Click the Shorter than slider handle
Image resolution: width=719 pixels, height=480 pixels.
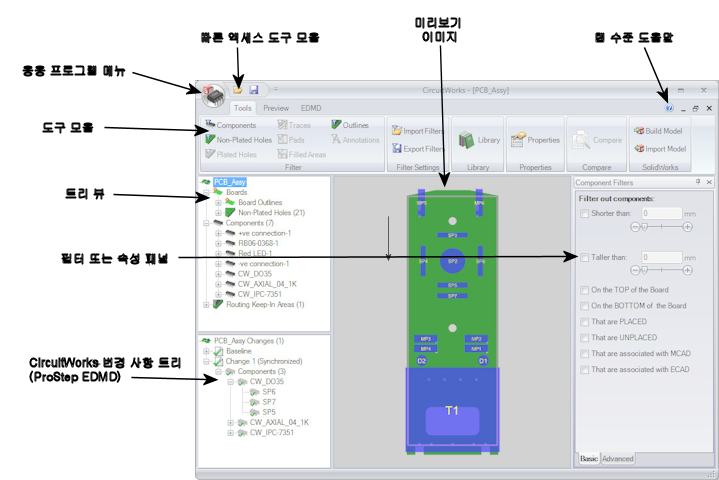point(644,227)
